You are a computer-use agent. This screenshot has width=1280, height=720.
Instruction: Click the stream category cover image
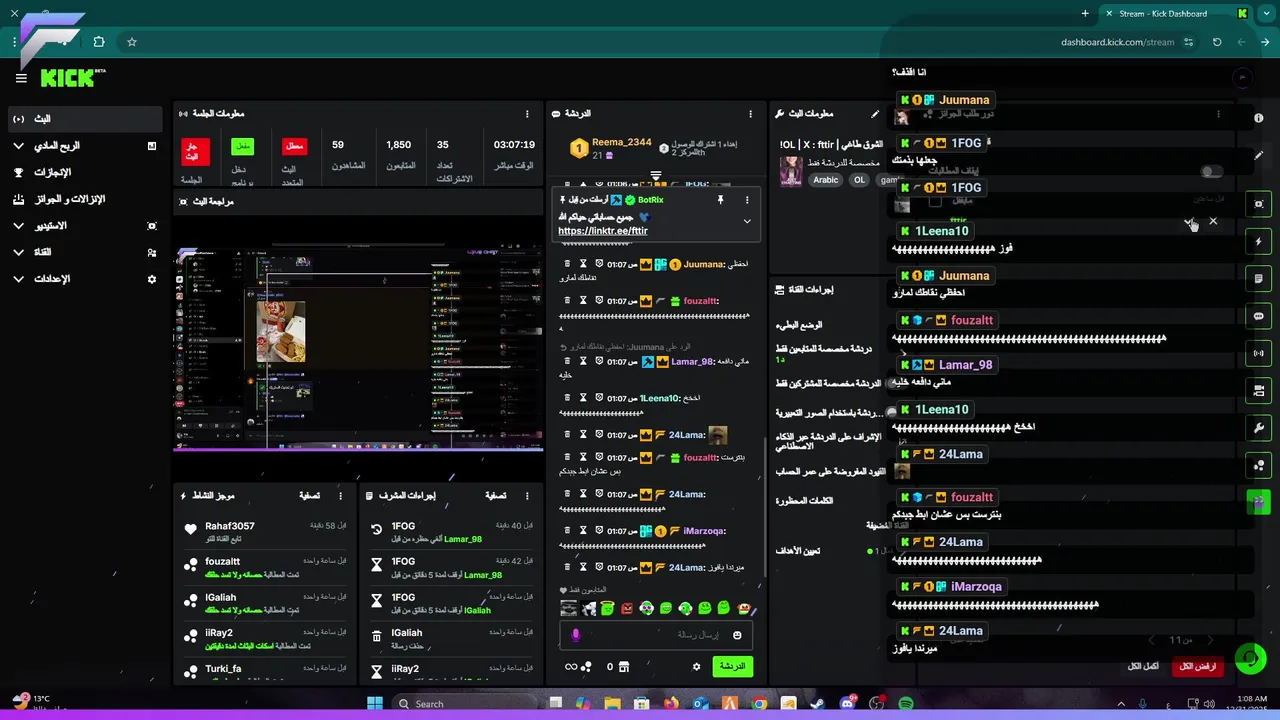click(x=791, y=171)
